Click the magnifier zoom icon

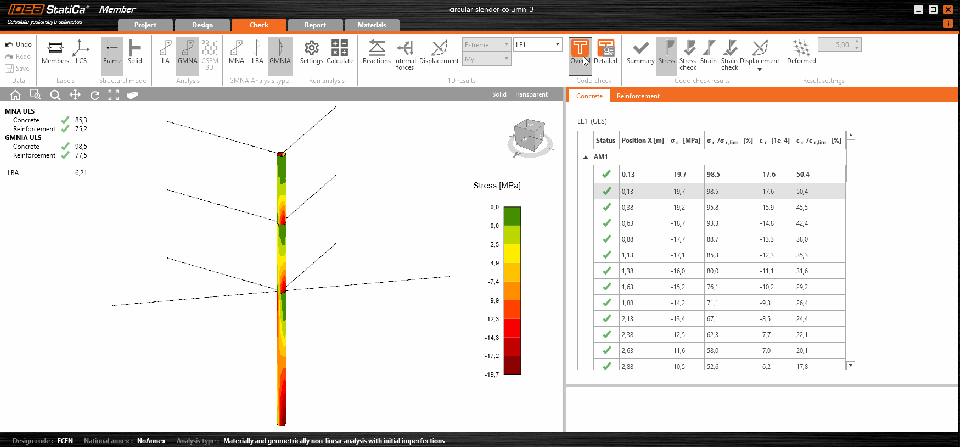click(x=55, y=95)
